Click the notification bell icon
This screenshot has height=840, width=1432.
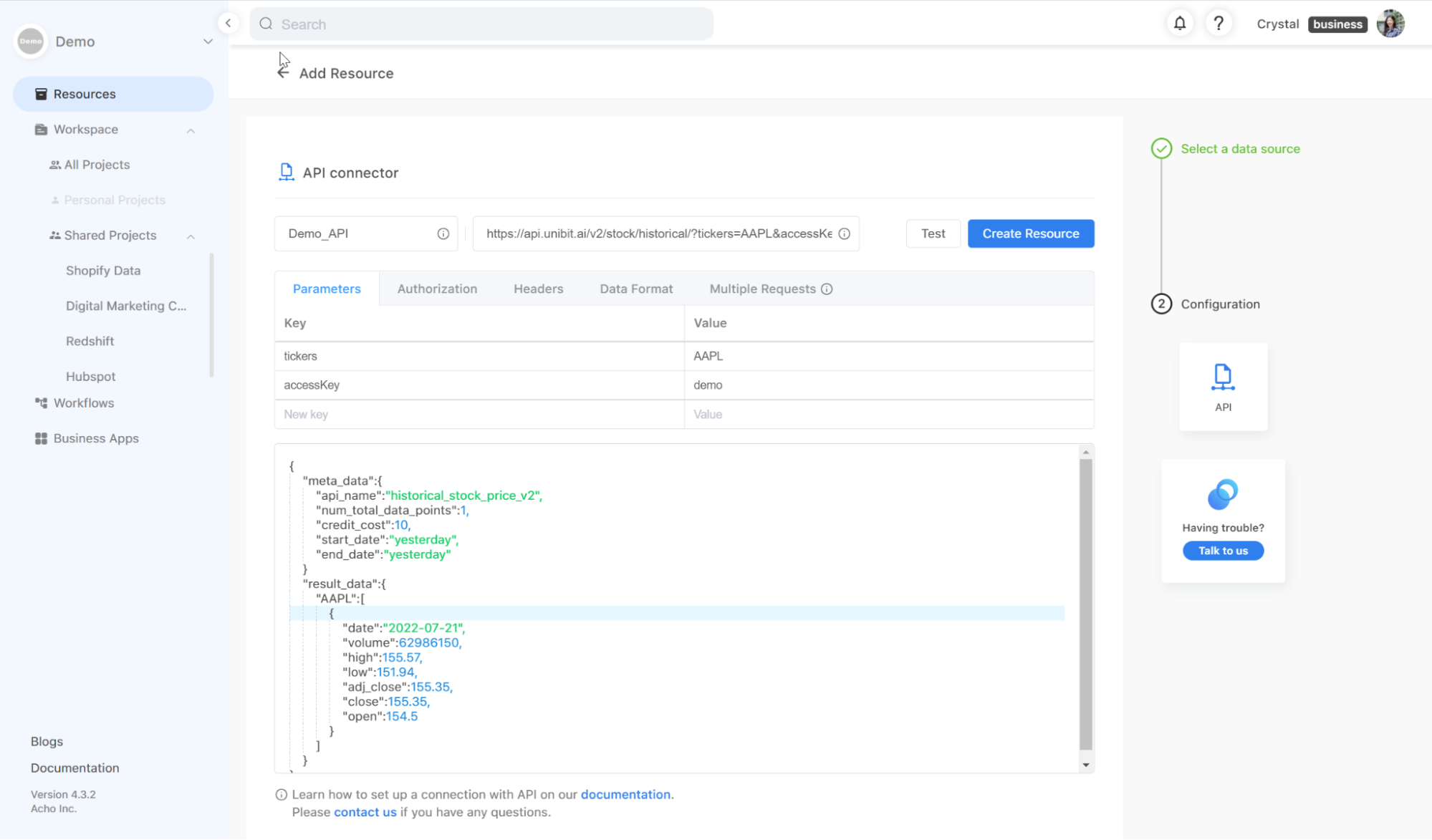coord(1179,24)
